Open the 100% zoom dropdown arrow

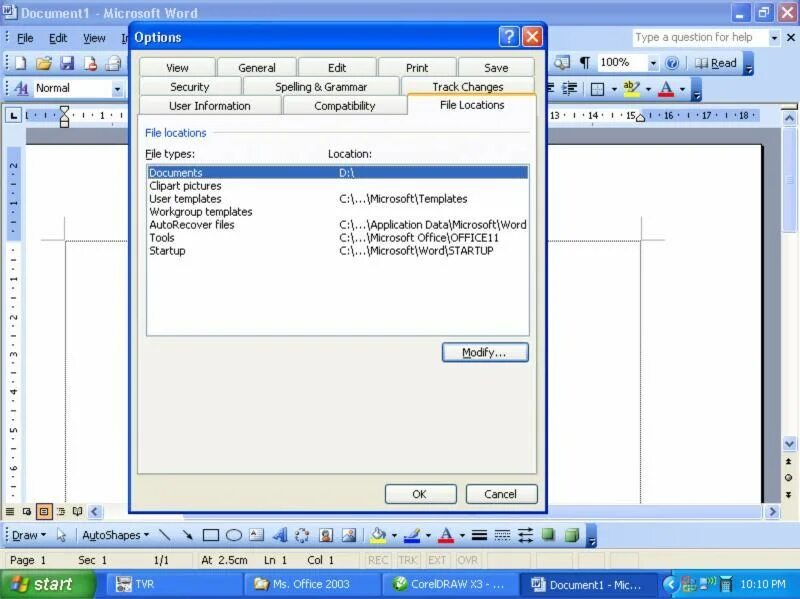pos(653,63)
